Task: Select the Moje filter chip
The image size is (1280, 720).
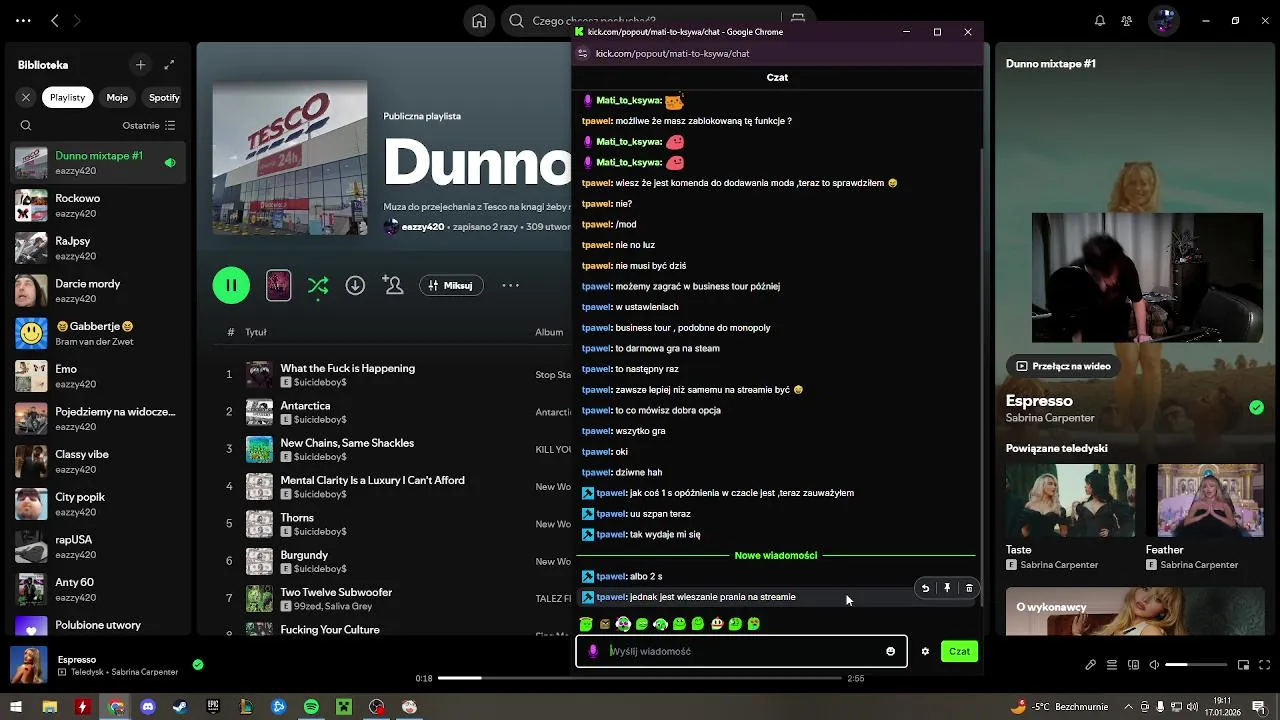Action: click(x=117, y=97)
